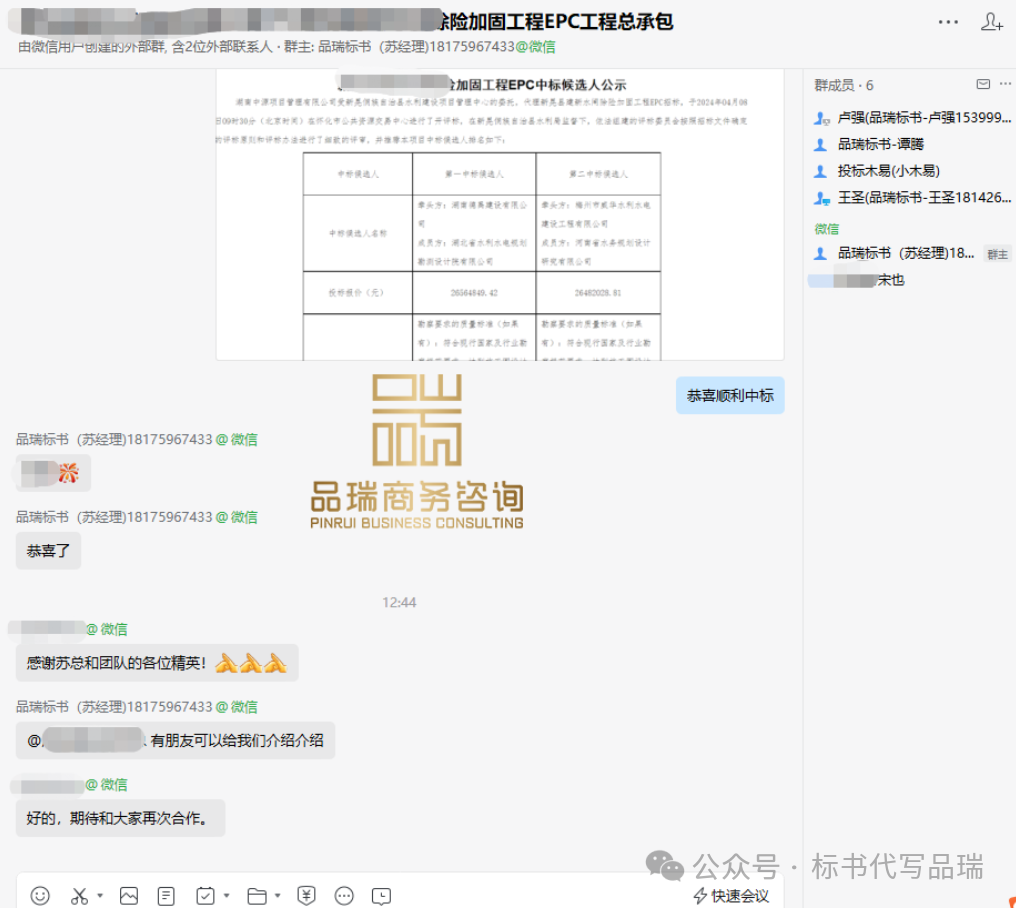The width and height of the screenshot is (1016, 908).
Task: Open the bid announcement image thumbnail
Action: (x=499, y=215)
